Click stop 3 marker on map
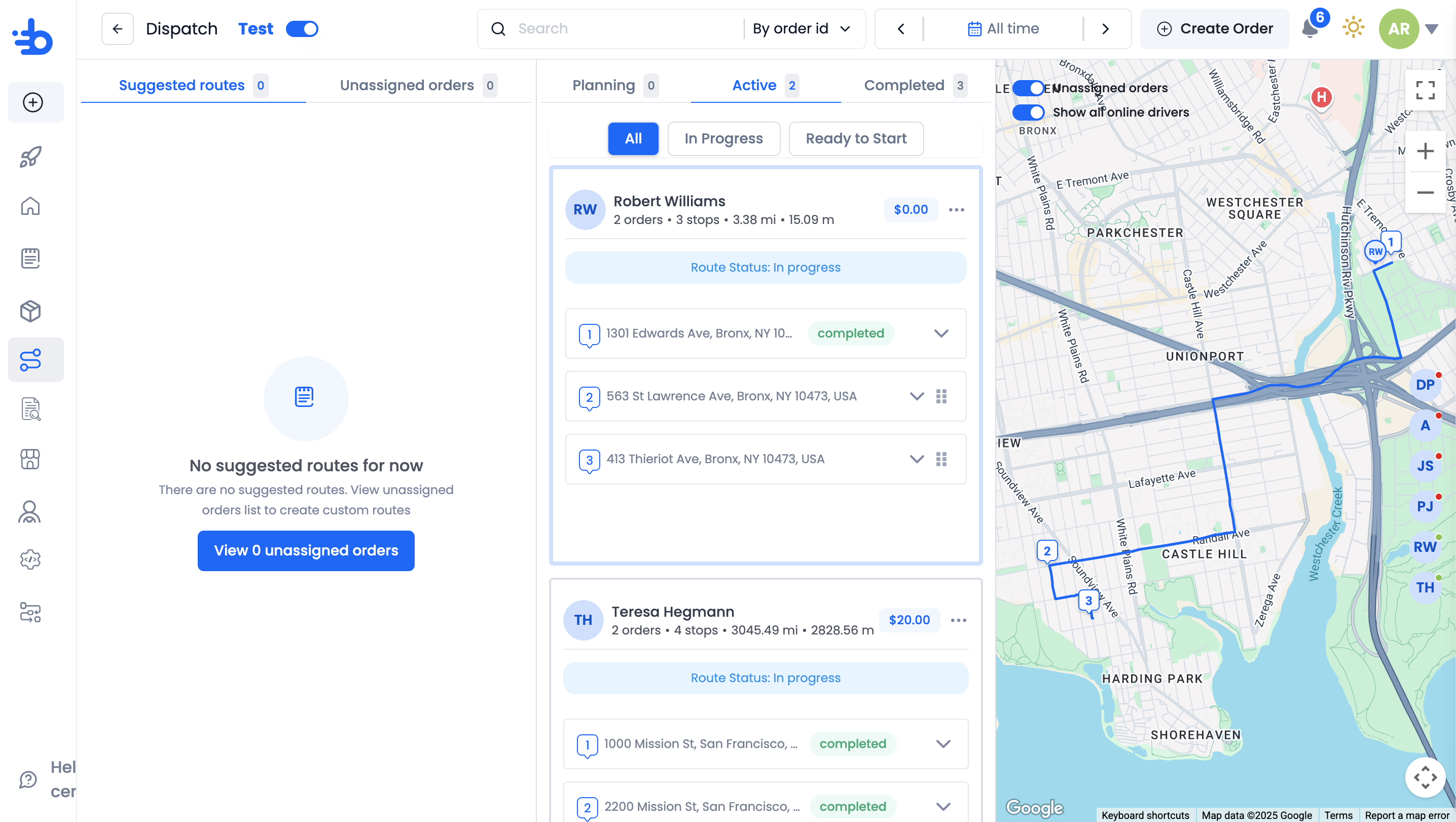 coord(1088,601)
